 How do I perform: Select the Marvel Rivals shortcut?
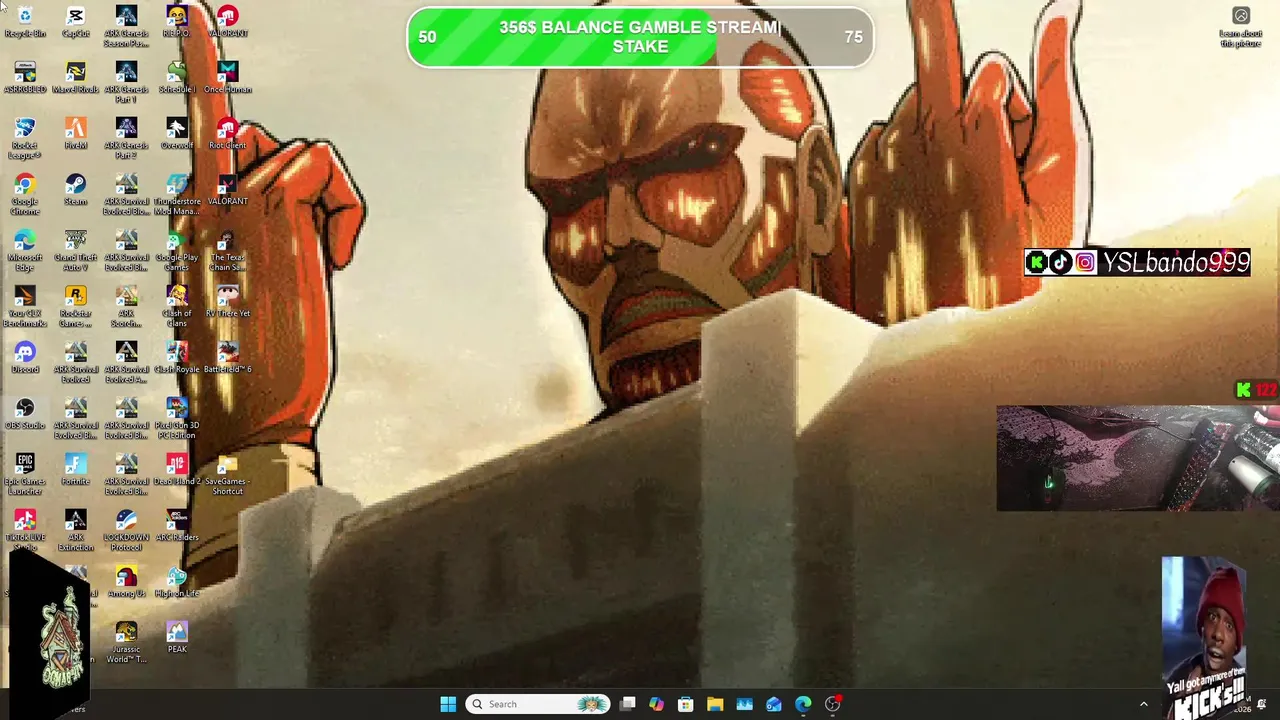[x=76, y=78]
